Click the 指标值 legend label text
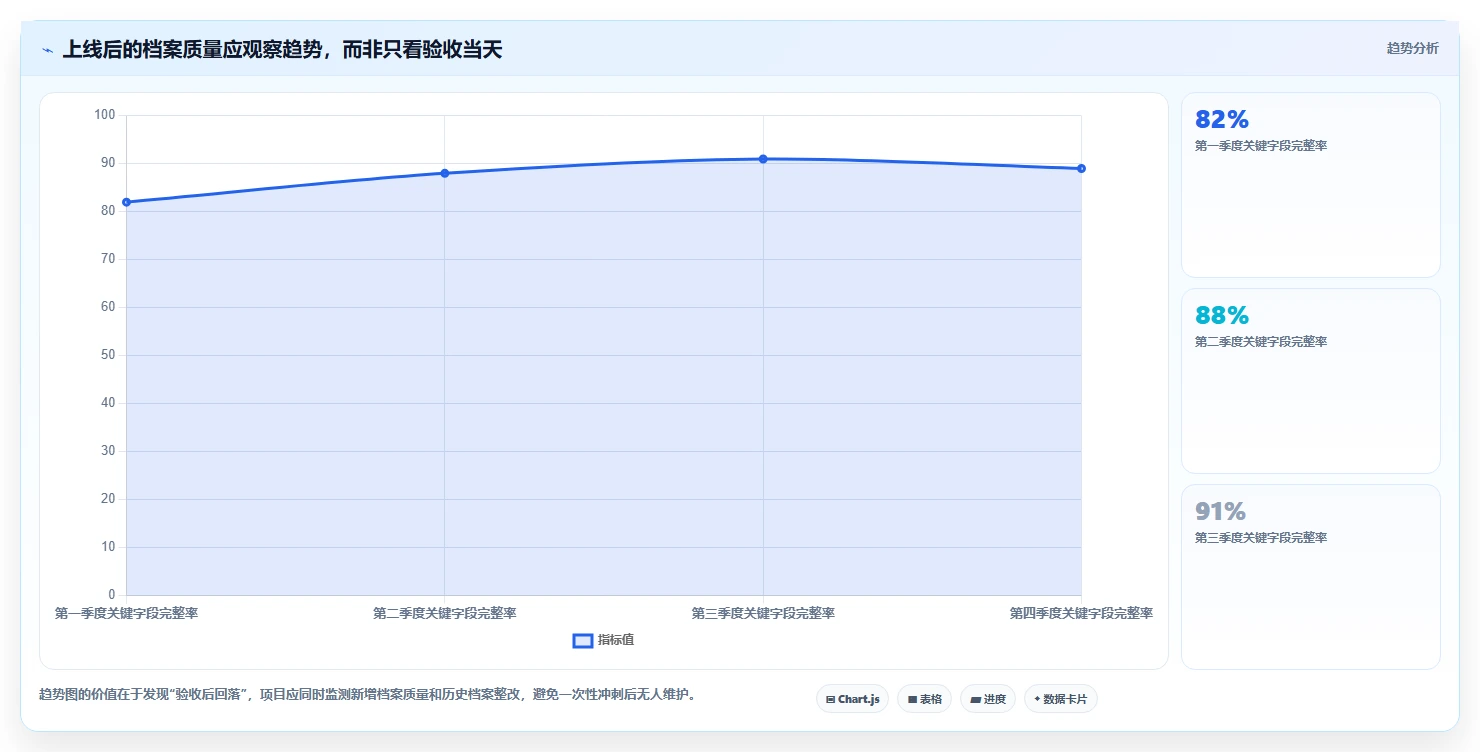Viewport: 1480px width, 752px height. 616,640
